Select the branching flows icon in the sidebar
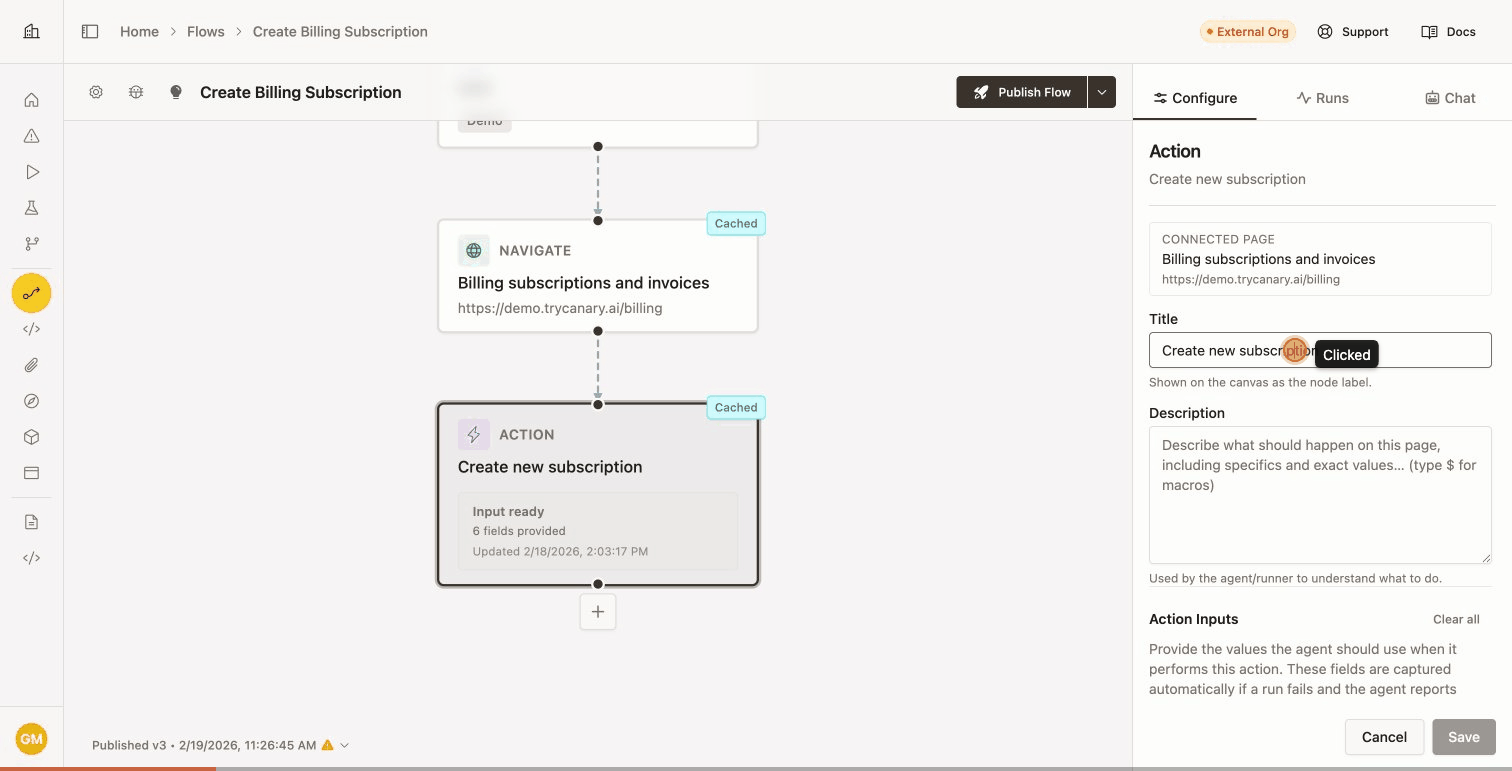The width and height of the screenshot is (1512, 771). point(31,243)
